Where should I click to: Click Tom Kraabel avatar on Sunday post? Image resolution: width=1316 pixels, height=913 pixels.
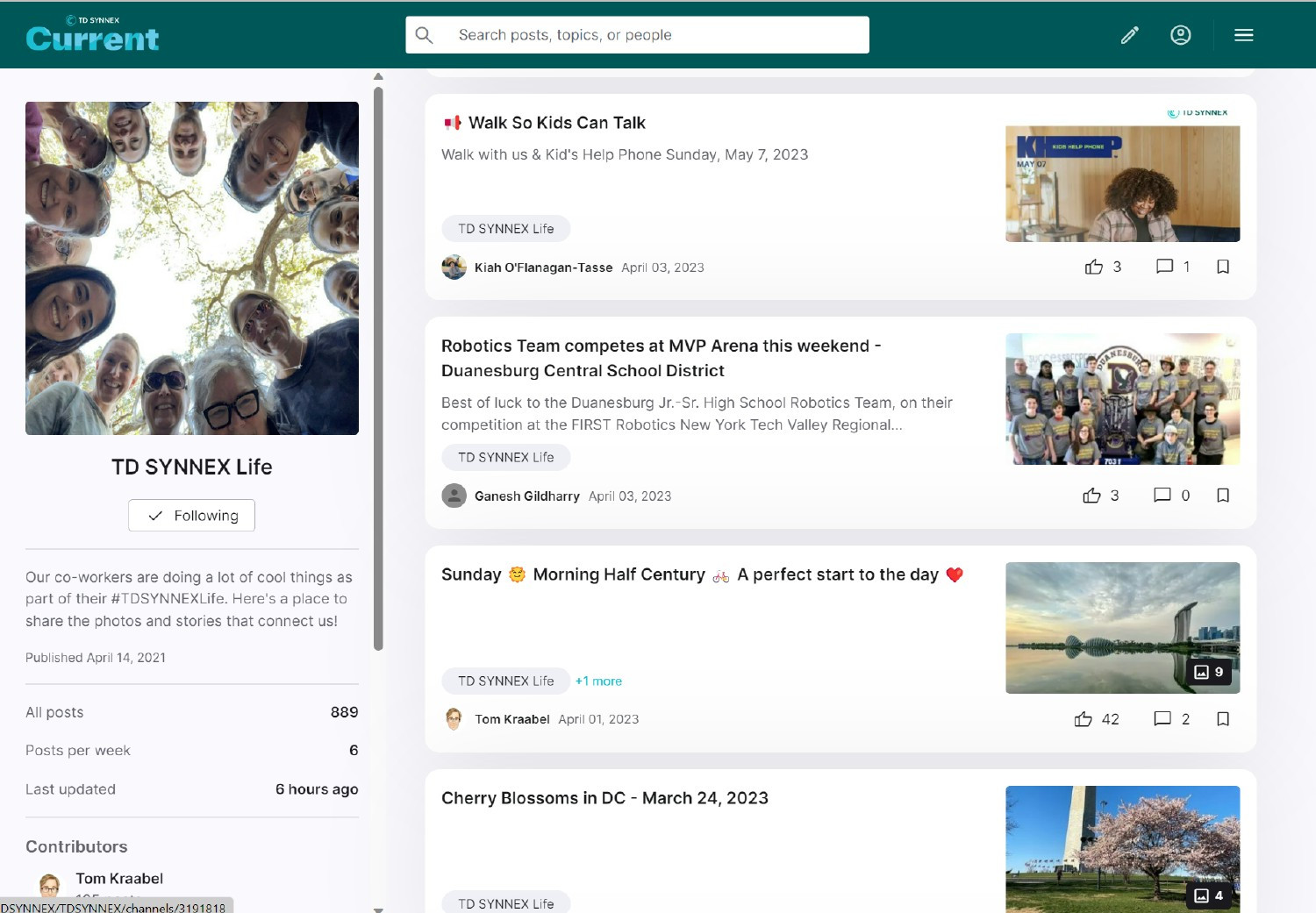[x=454, y=719]
